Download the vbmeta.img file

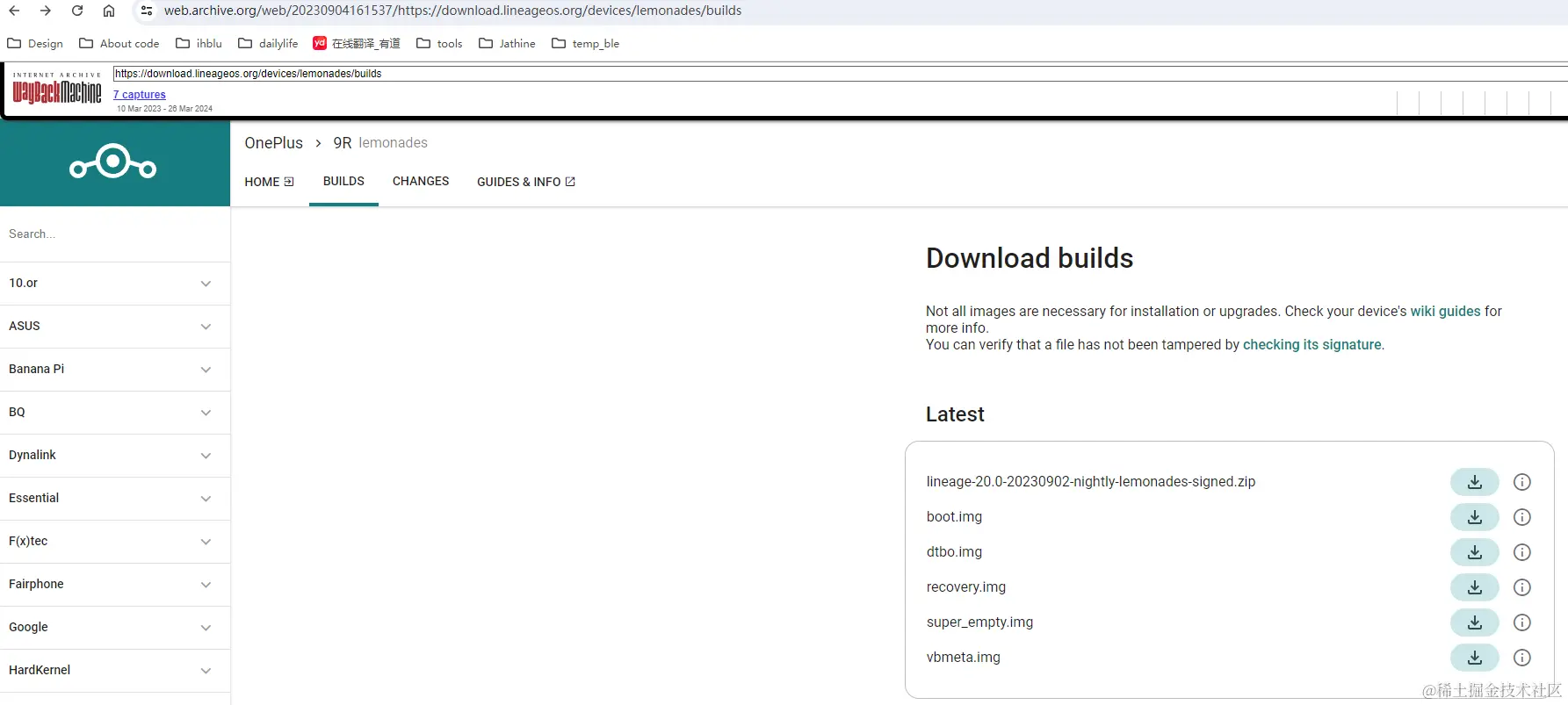tap(1474, 658)
